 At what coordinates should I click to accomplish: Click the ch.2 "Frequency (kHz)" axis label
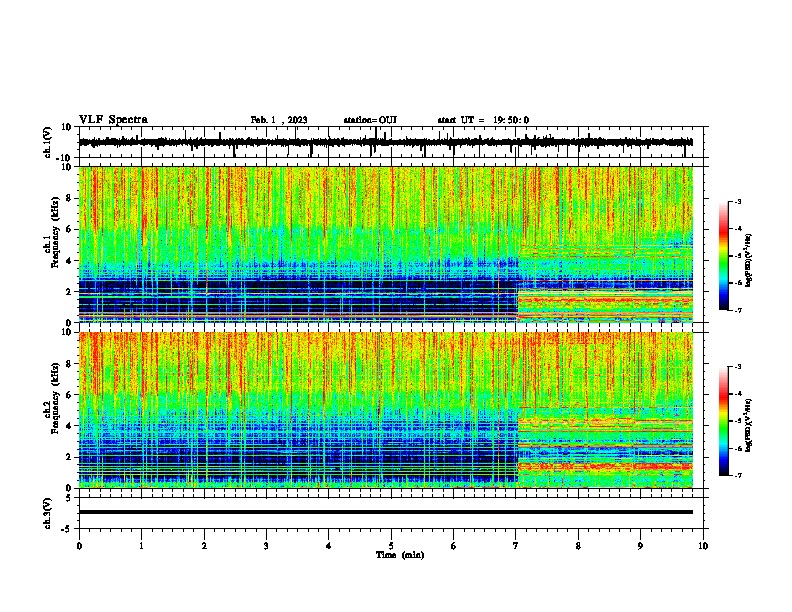click(55, 398)
